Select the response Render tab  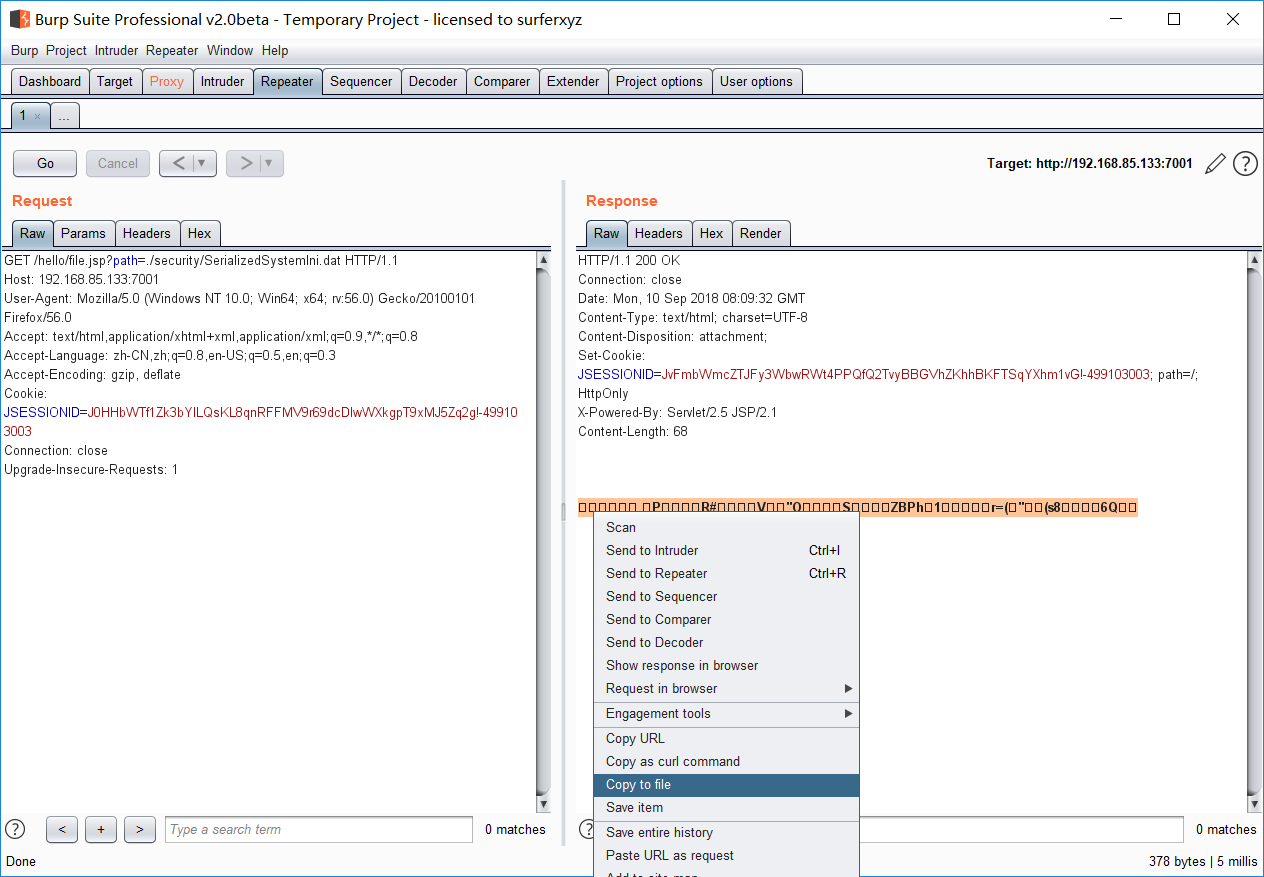point(761,233)
